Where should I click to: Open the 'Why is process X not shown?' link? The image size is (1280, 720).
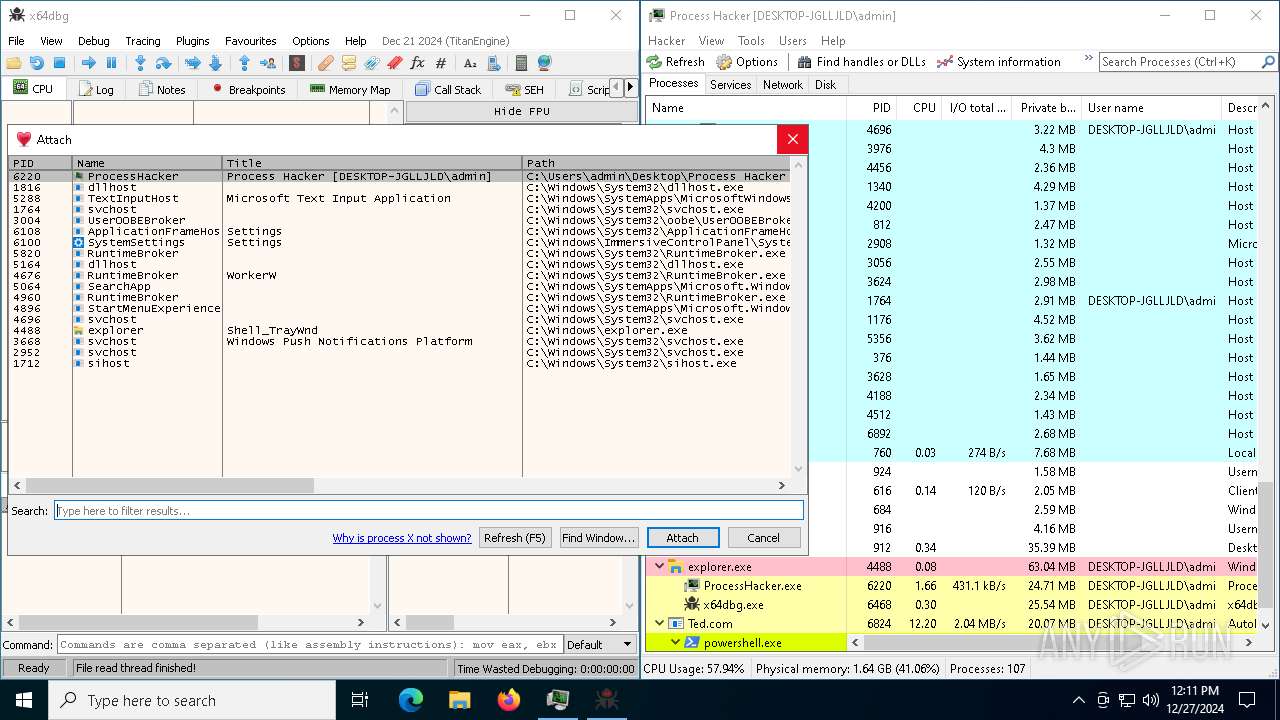click(402, 538)
